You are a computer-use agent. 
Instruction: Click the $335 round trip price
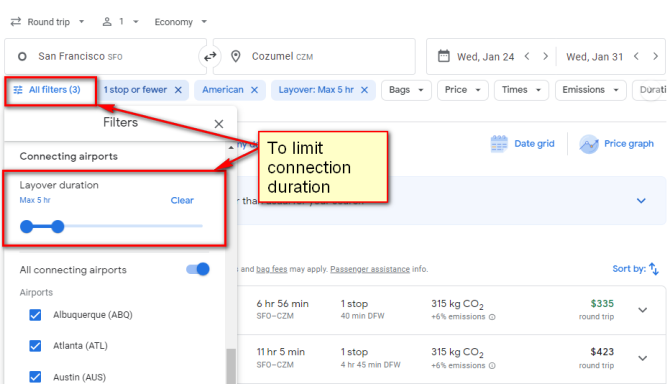602,304
